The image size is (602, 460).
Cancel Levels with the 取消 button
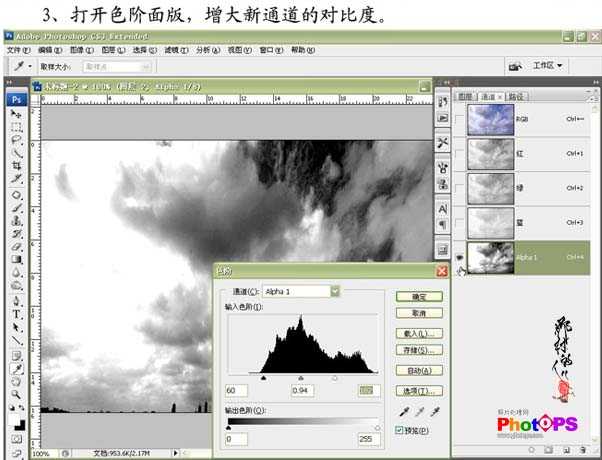419,313
